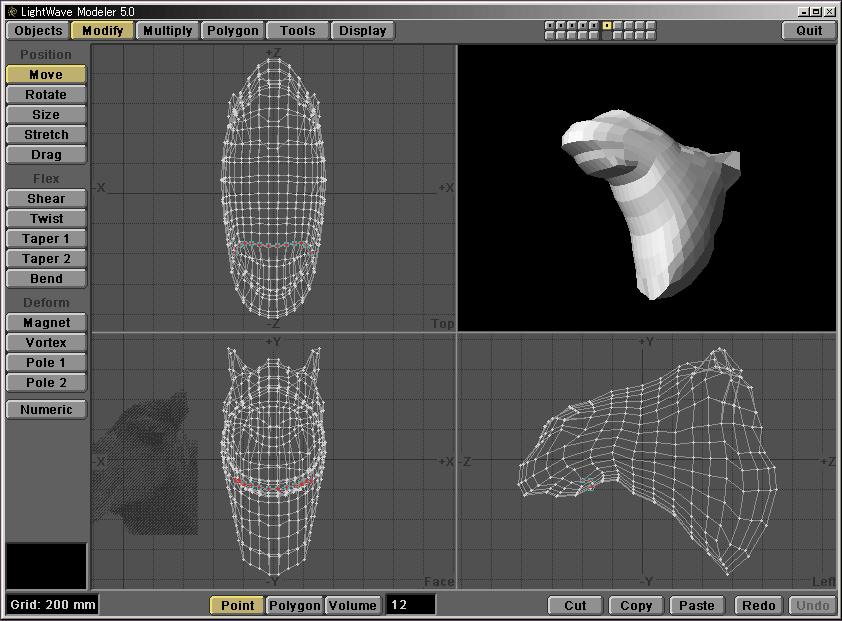The height and width of the screenshot is (621, 842).
Task: Select the Bend tool
Action: [x=46, y=279]
